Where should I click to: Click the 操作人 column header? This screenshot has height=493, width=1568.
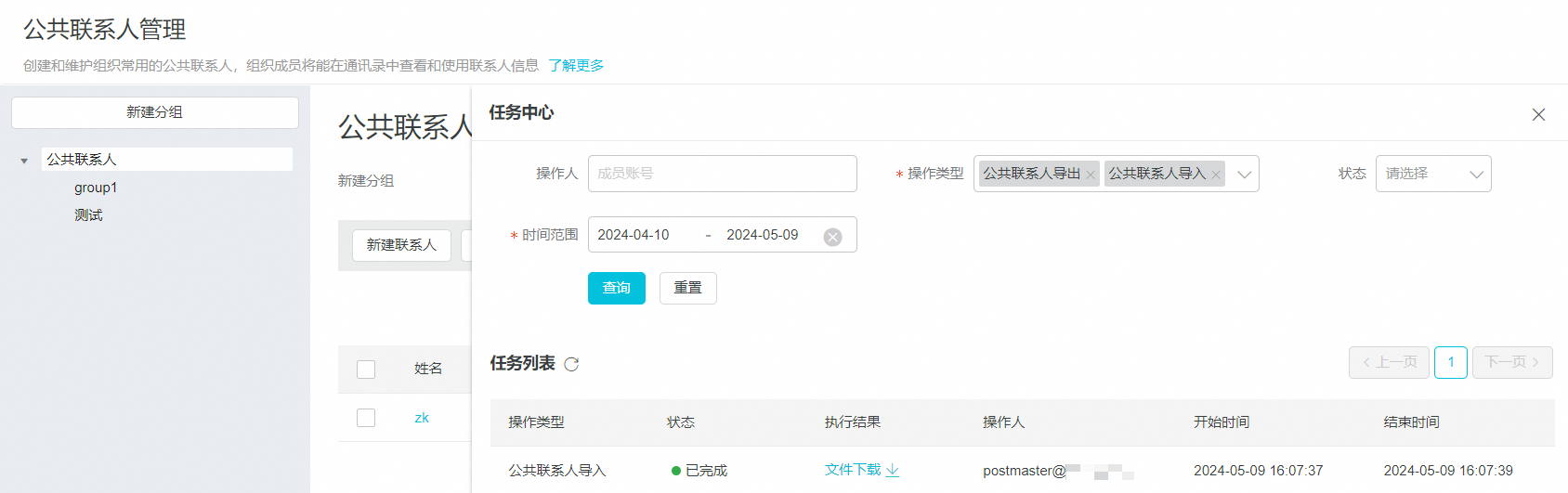point(1004,422)
